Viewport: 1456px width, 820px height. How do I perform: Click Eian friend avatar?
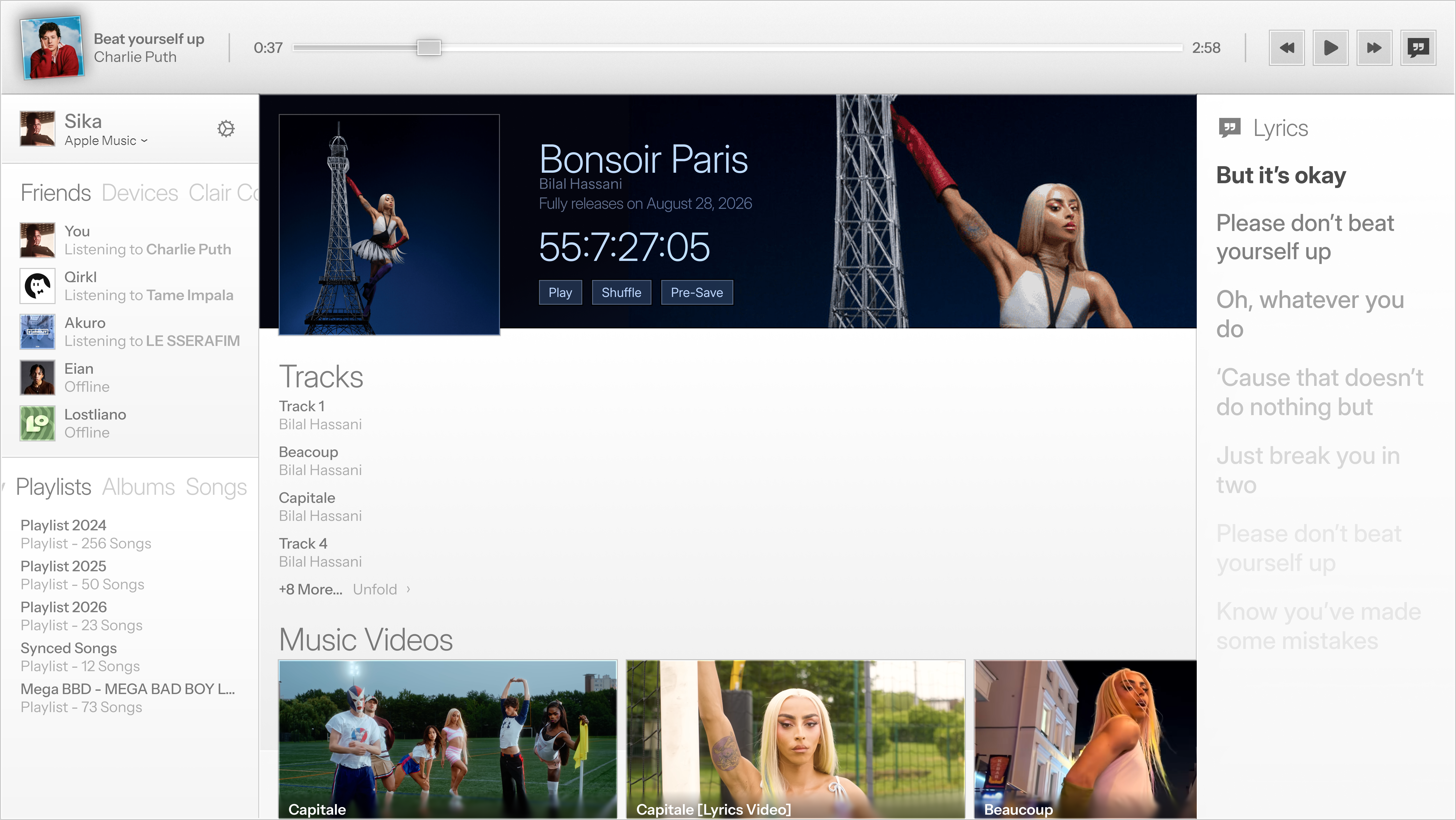pyautogui.click(x=37, y=378)
